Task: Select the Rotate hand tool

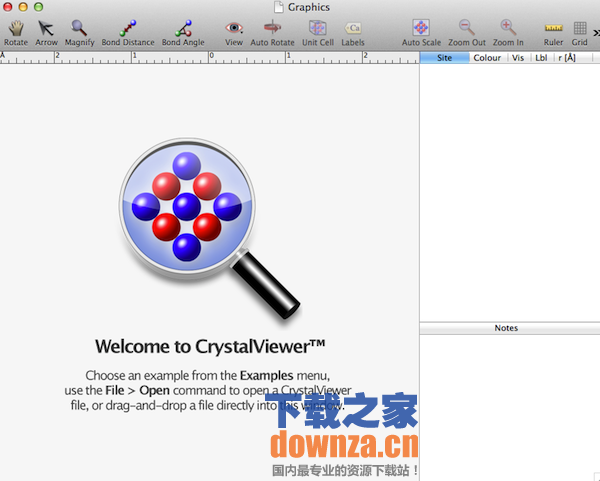Action: click(16, 33)
